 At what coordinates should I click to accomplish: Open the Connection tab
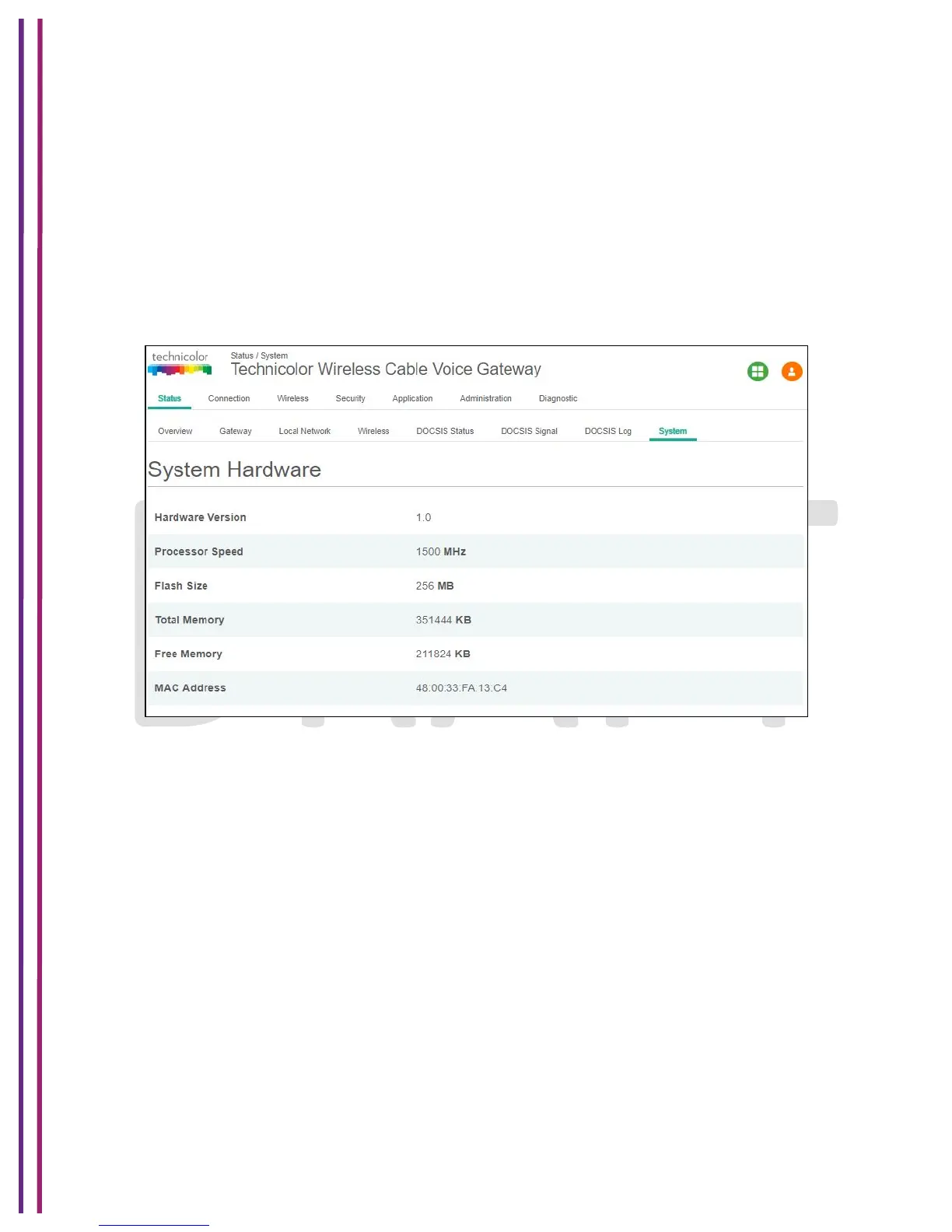[229, 398]
